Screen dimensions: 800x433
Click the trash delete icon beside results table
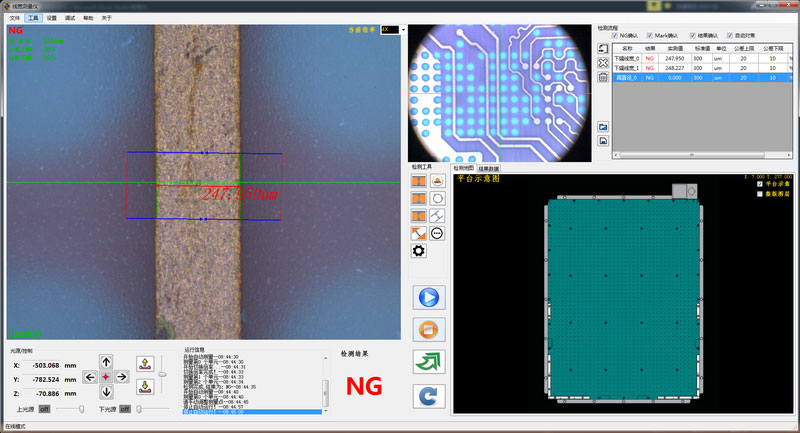603,77
